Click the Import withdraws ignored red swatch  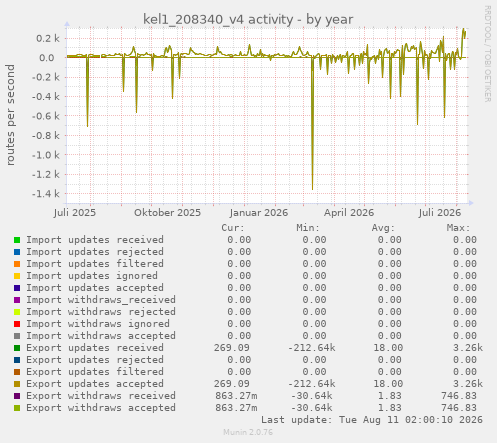click(x=17, y=324)
